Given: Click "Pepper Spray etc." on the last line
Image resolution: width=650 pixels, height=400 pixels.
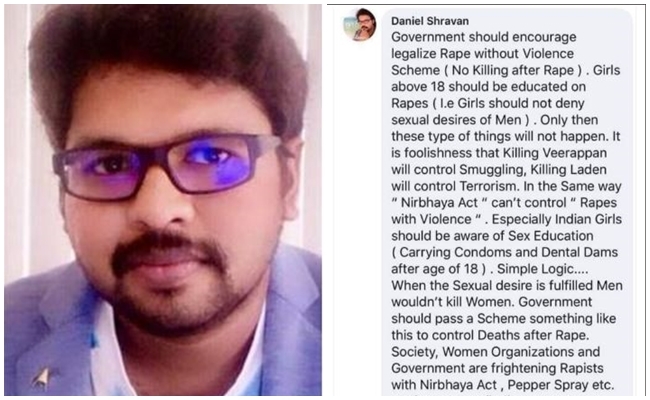Looking at the screenshot, I should coord(563,385).
